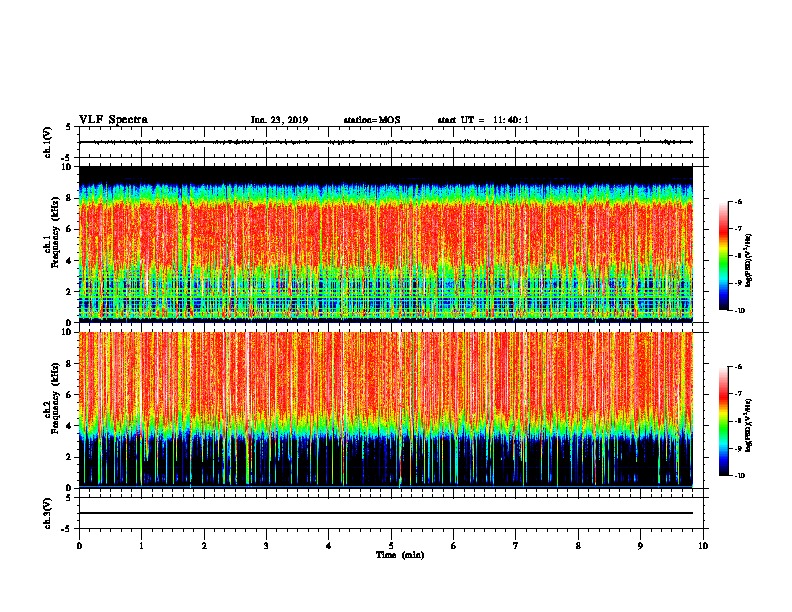Click the flat ch.3 voltage trace
Image resolution: width=792 pixels, height=612 pixels.
386,513
